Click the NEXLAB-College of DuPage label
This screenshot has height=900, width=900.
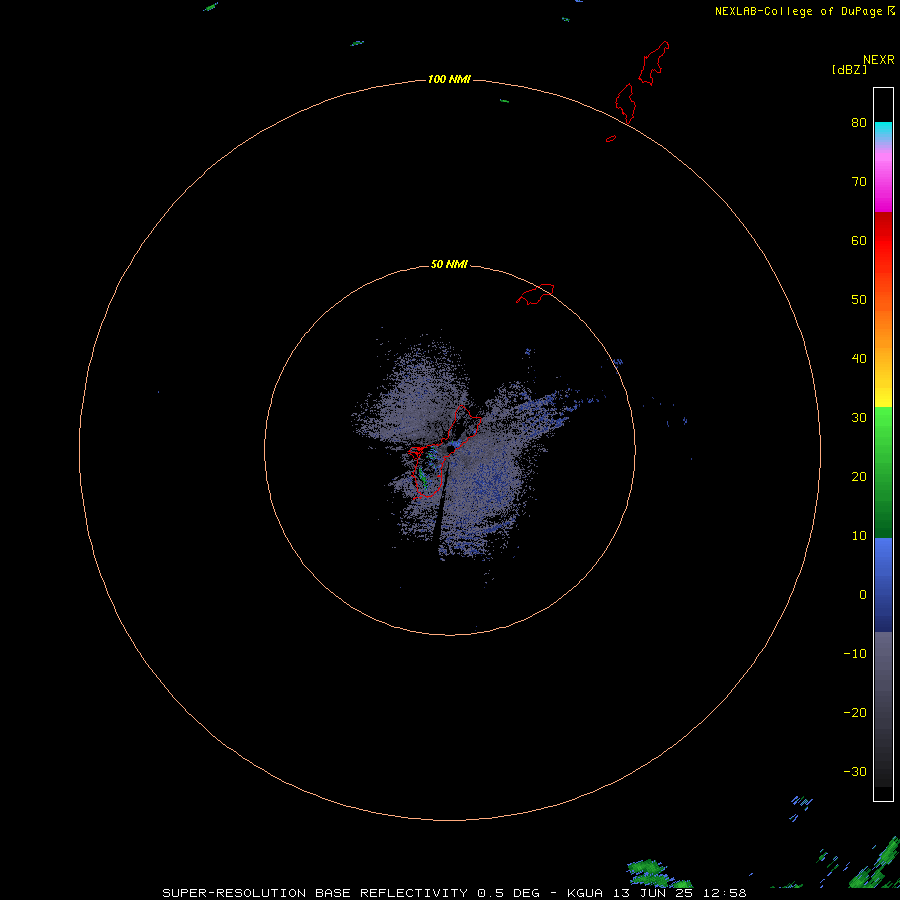pos(804,11)
